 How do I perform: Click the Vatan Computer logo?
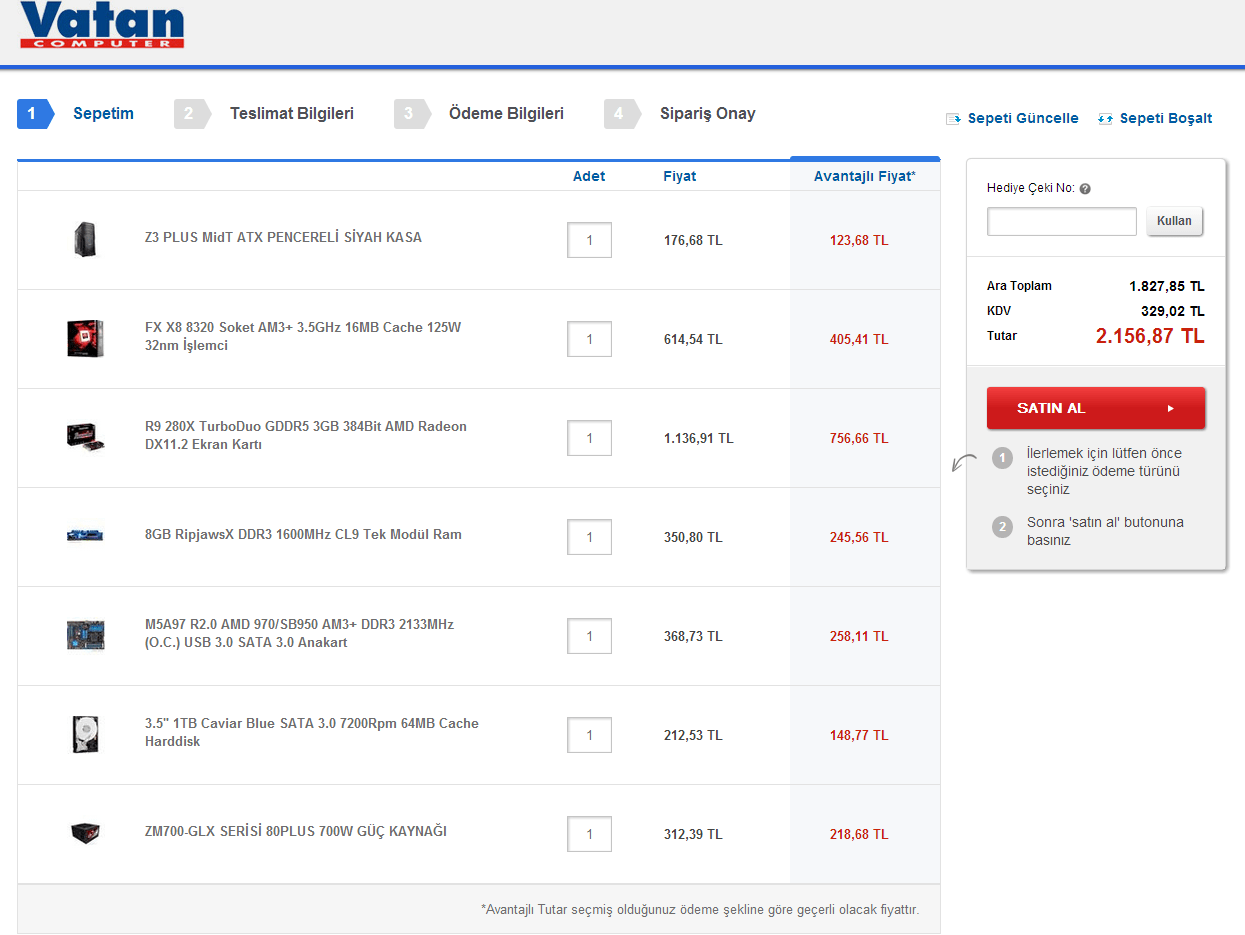click(102, 24)
